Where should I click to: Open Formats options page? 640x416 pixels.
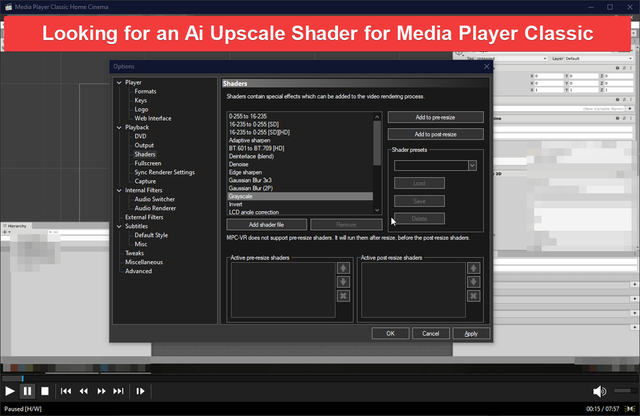[145, 91]
